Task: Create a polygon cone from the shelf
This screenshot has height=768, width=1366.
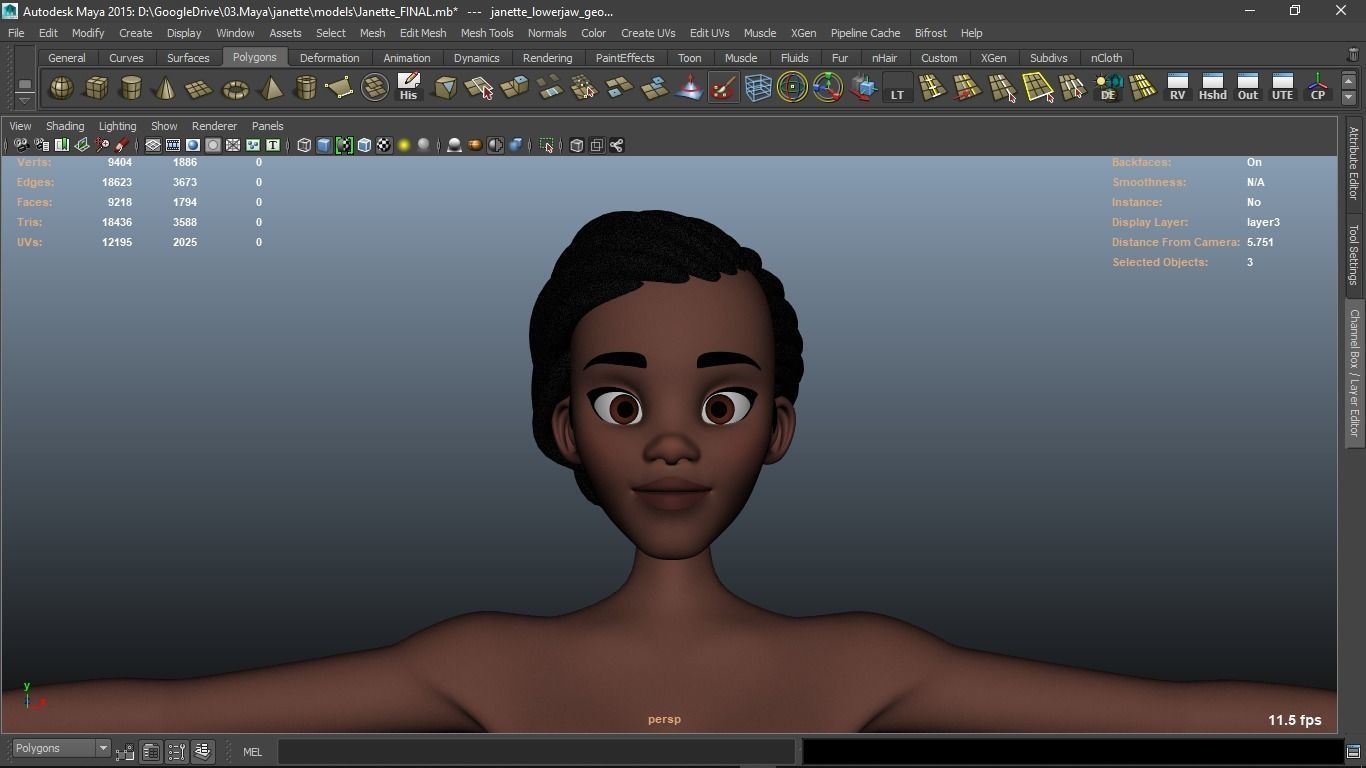Action: [165, 88]
